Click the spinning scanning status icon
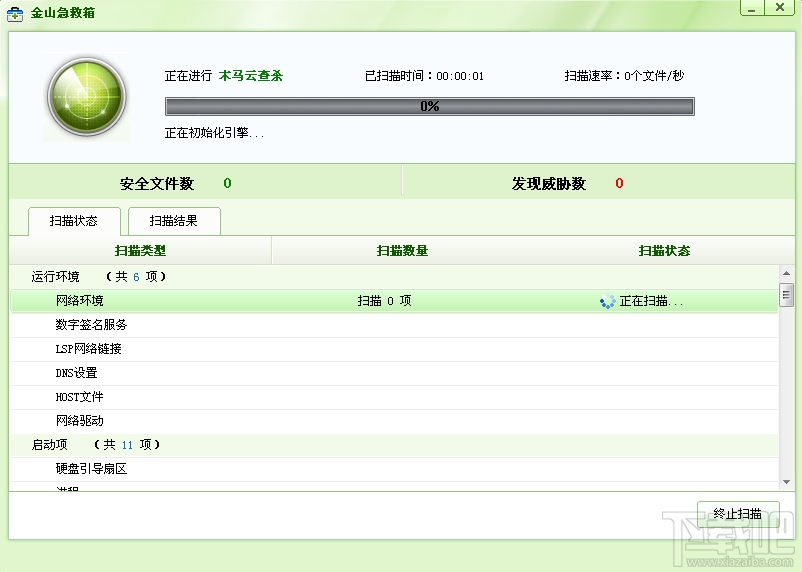Image resolution: width=802 pixels, height=572 pixels. 607,301
